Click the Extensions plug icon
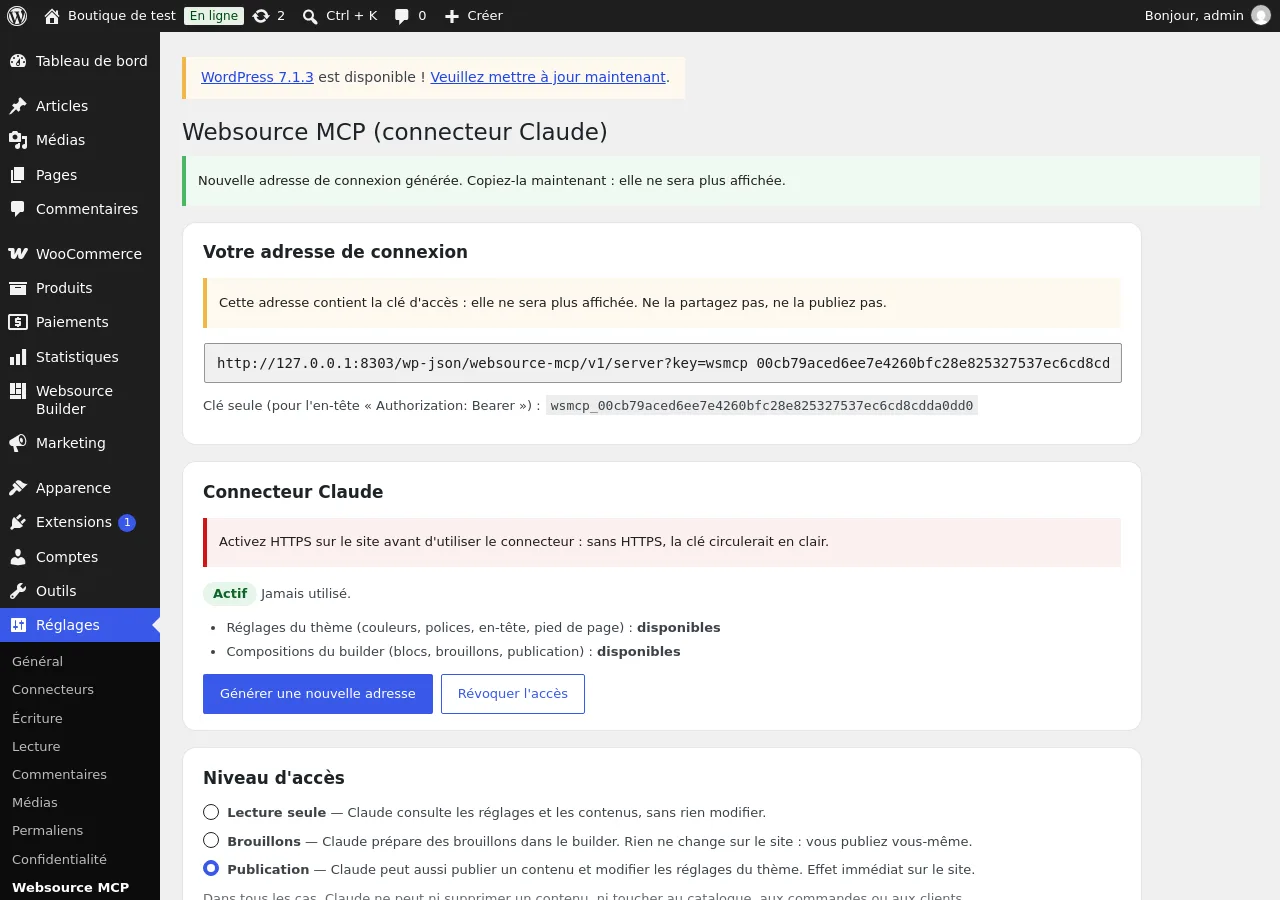The image size is (1280, 900). click(18, 522)
